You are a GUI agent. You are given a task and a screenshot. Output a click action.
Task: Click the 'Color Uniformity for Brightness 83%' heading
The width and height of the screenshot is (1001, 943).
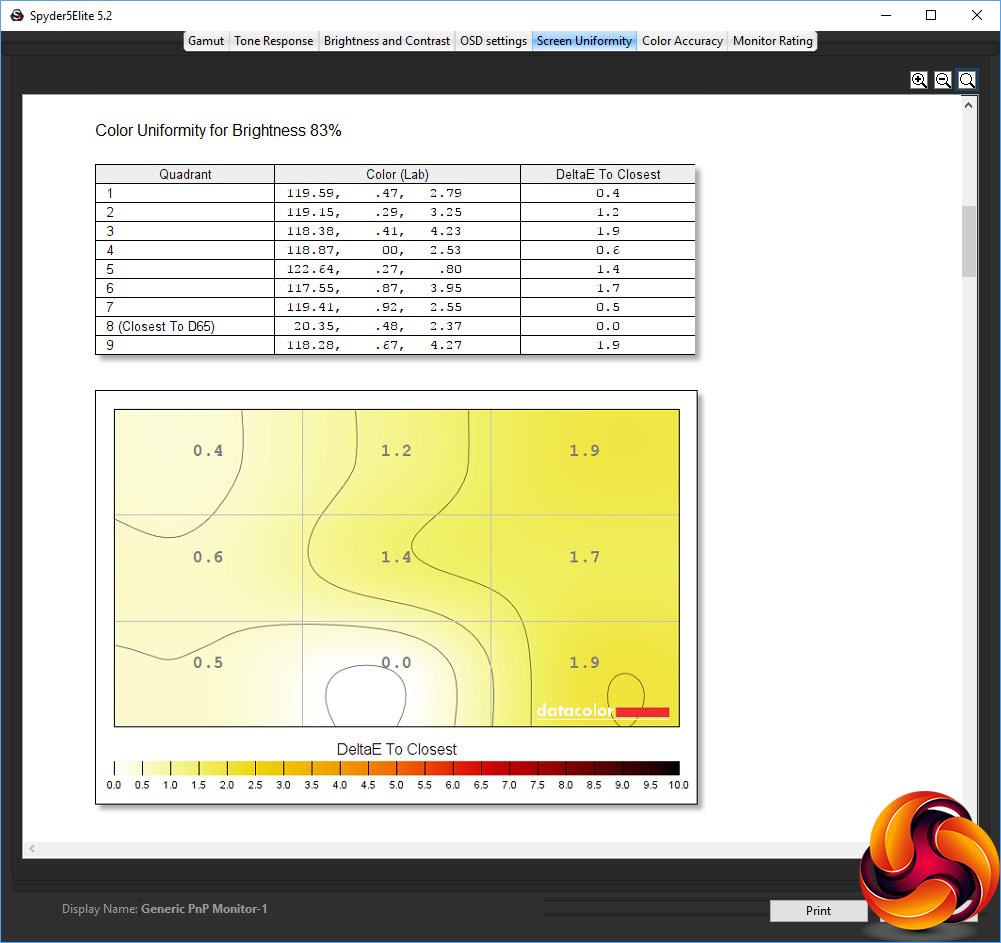(218, 131)
